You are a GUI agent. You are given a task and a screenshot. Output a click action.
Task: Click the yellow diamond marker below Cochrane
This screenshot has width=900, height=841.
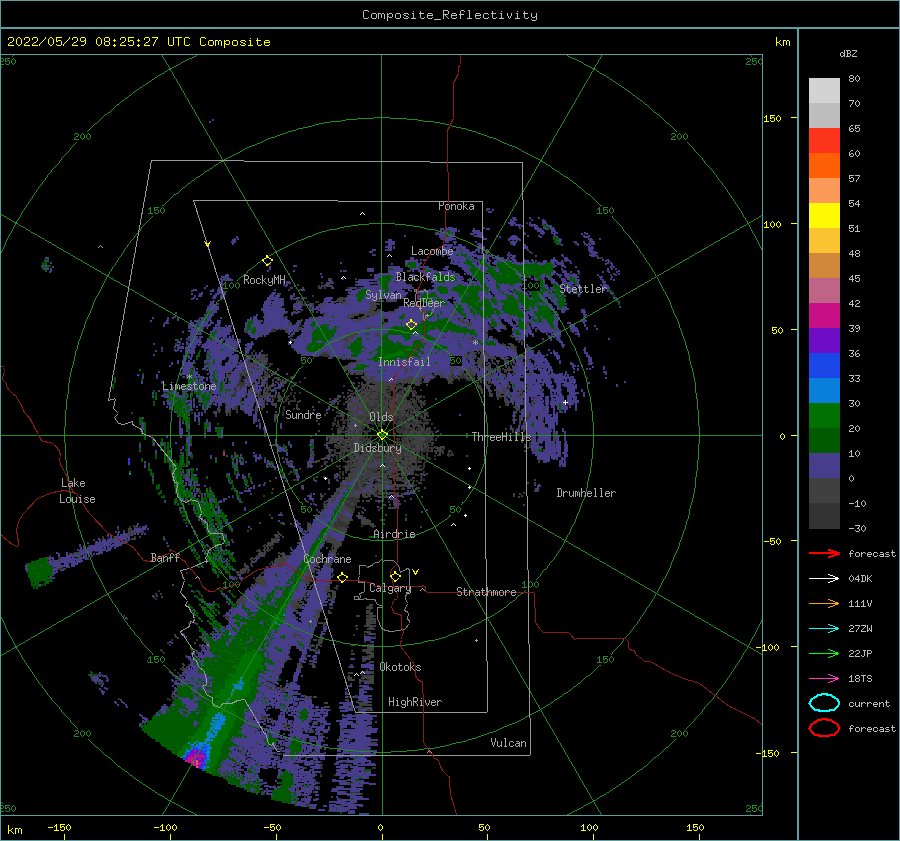click(x=343, y=577)
